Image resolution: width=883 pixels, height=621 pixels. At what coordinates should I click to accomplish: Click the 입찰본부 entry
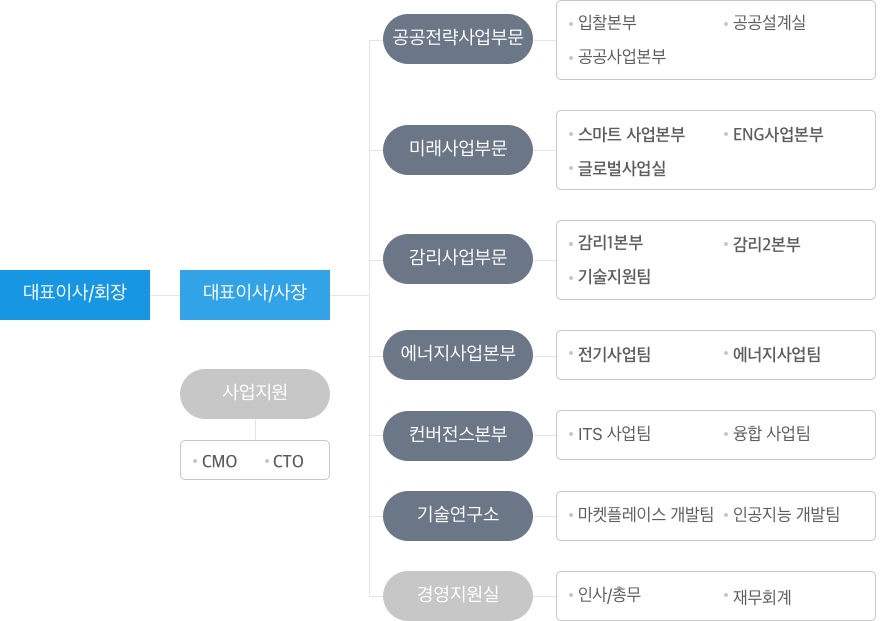coord(607,23)
